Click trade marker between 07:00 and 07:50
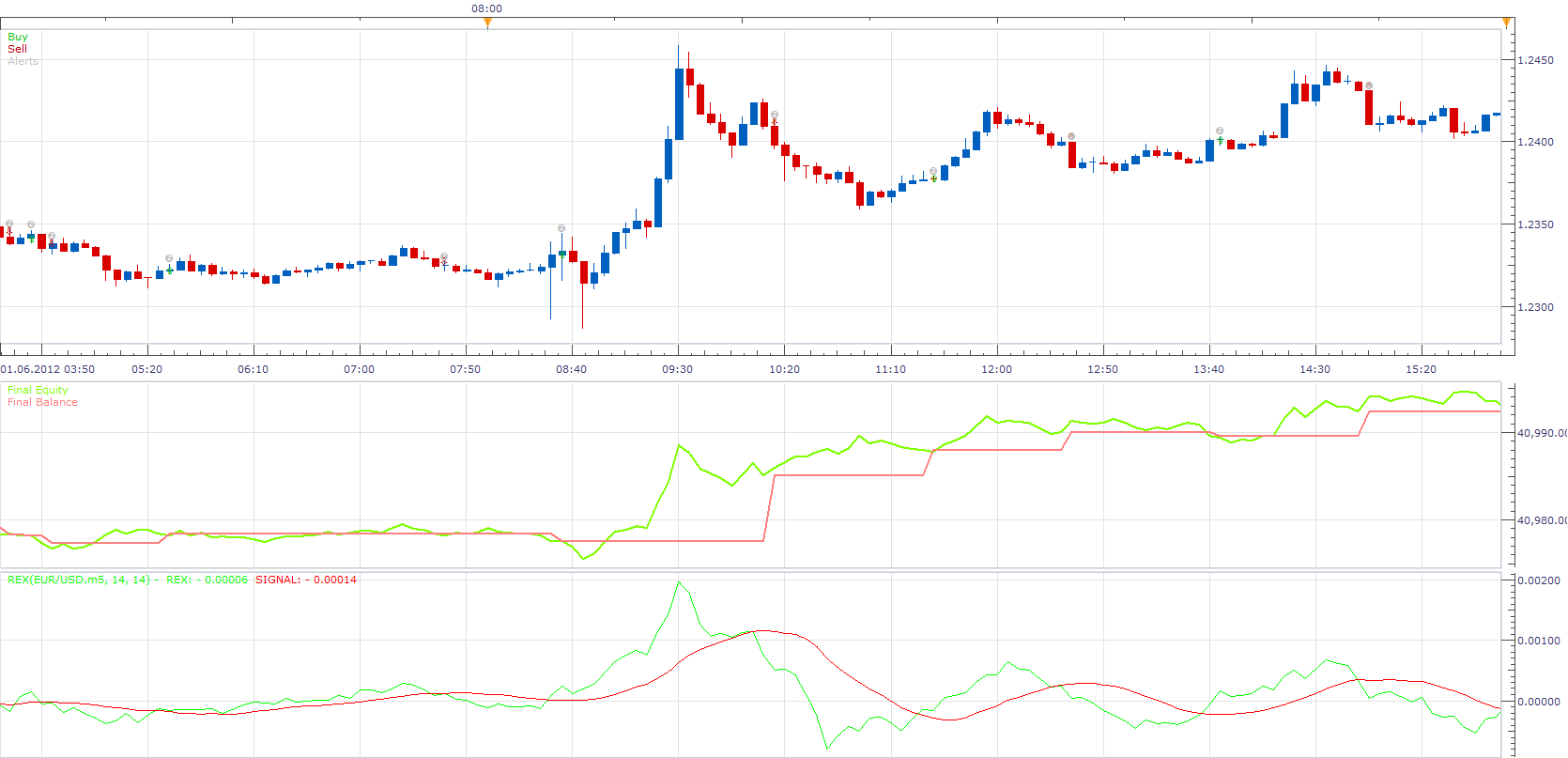1568x758 pixels. [x=444, y=256]
